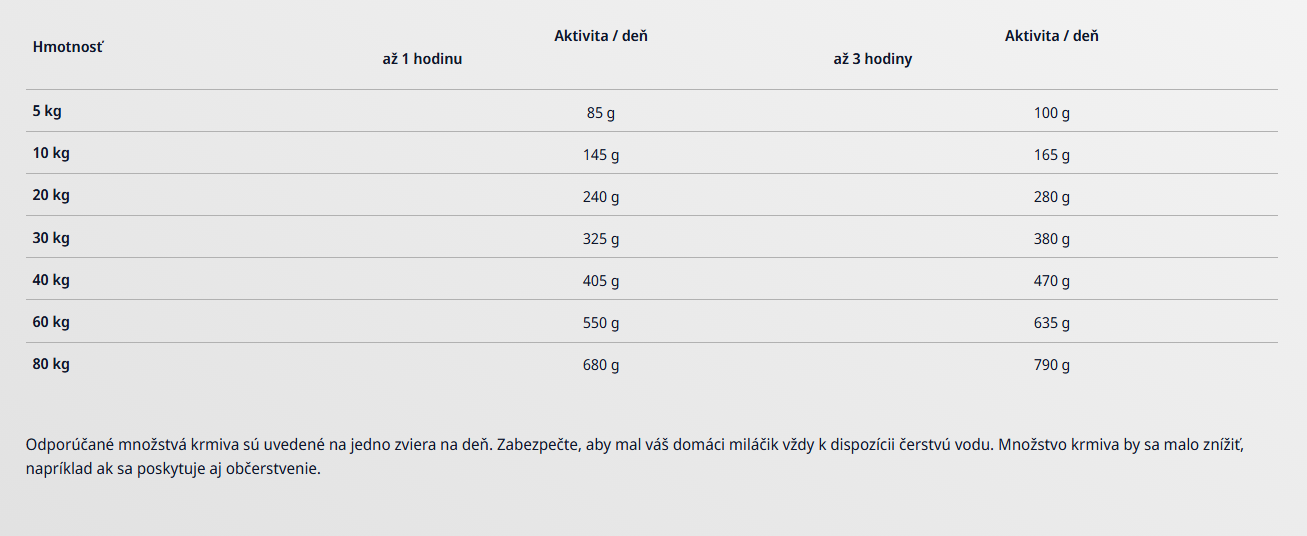
Task: Click the 100 g value cell
Action: 1052,113
